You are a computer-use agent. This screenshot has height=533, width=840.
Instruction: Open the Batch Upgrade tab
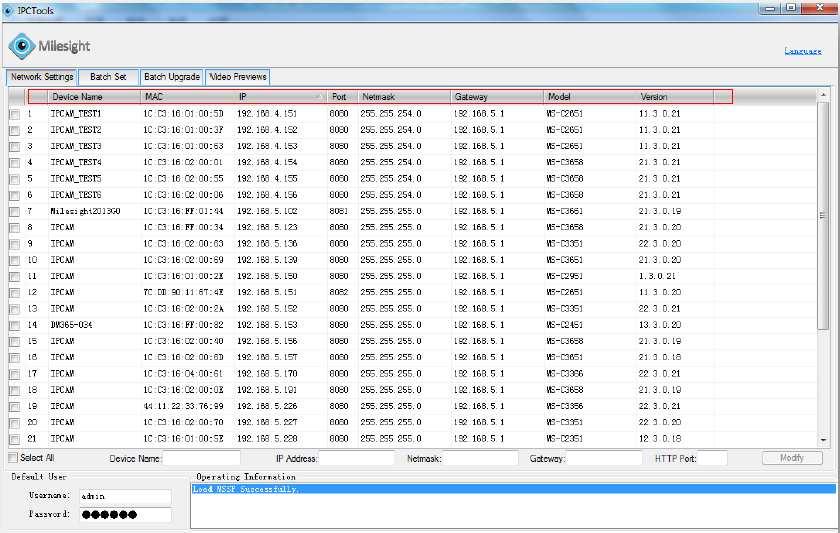pyautogui.click(x=172, y=77)
